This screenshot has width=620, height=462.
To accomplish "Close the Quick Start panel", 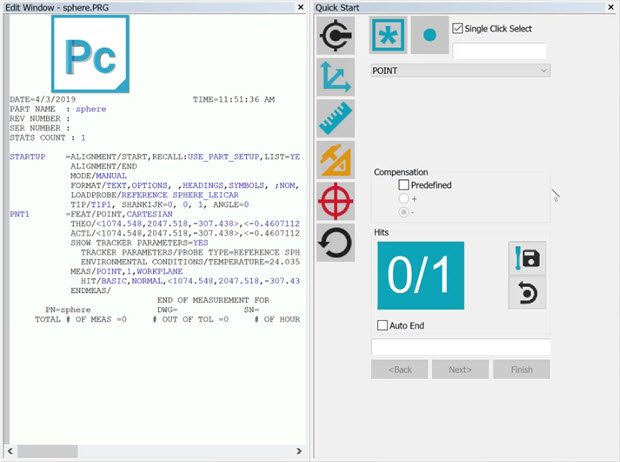I will pos(609,7).
